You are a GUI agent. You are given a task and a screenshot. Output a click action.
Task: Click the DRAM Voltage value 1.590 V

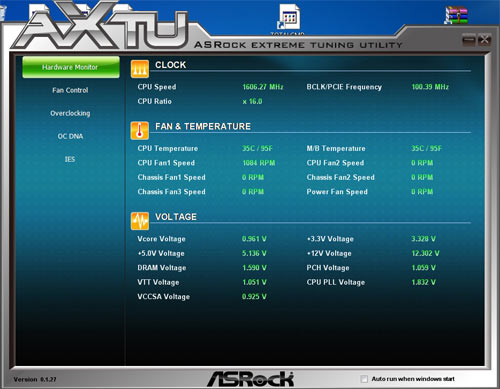[254, 268]
